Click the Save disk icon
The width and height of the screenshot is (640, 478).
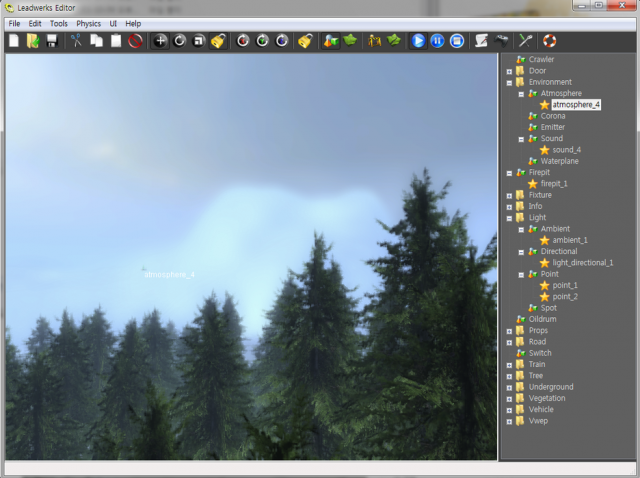52,41
